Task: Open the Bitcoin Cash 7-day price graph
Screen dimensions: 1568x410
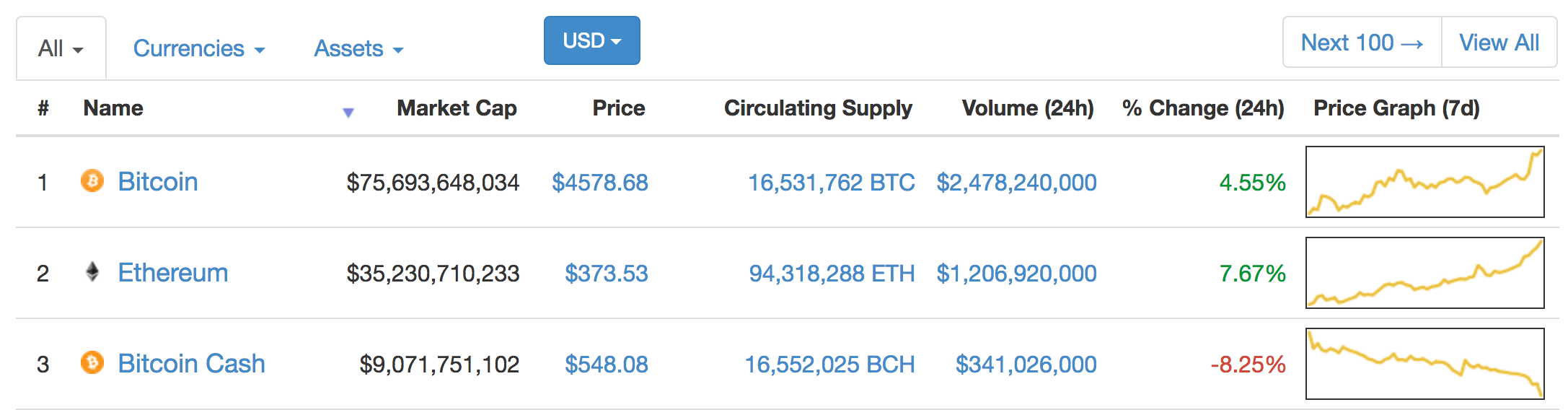Action: (1425, 364)
